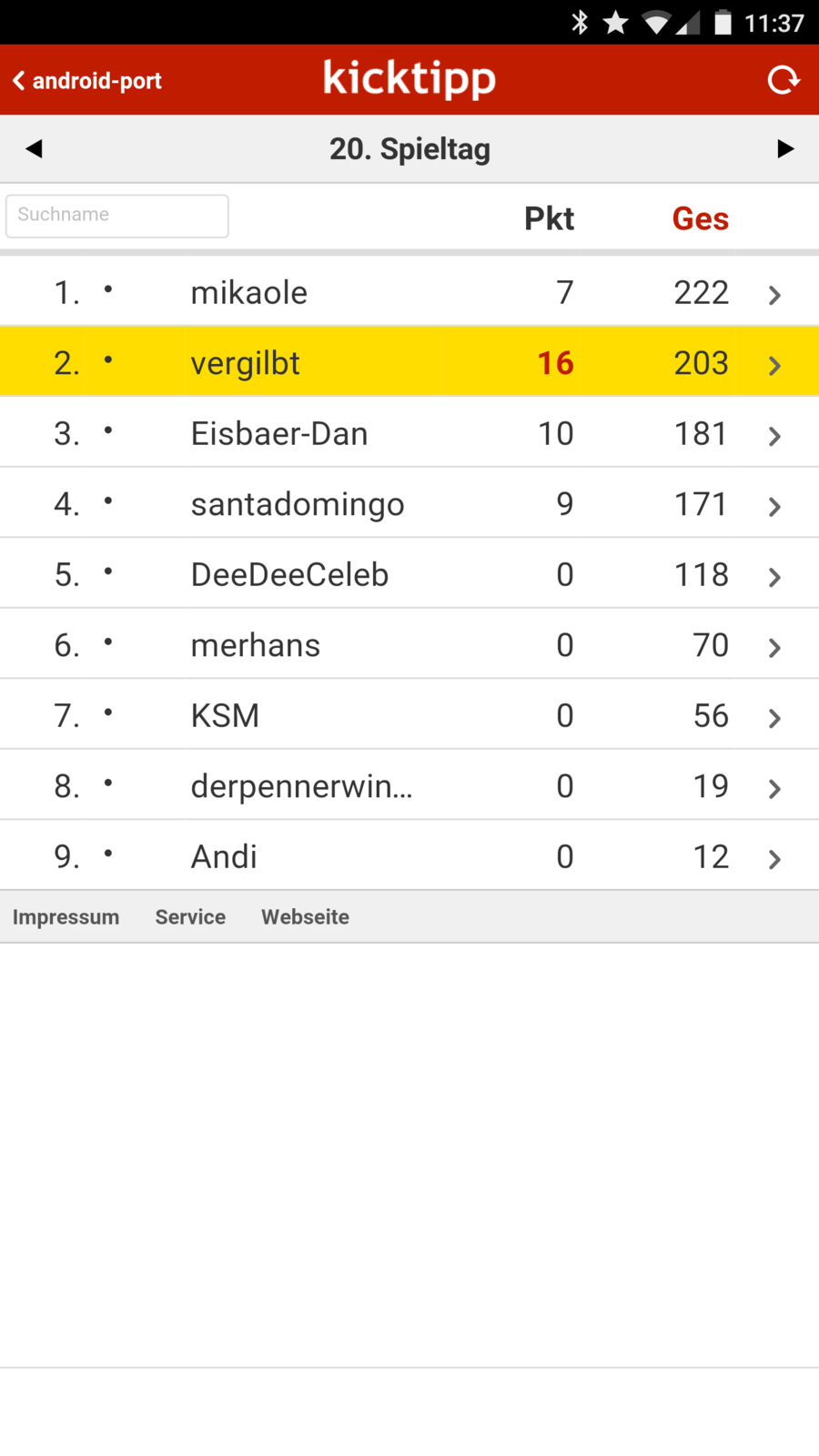Tap the Bluetooth icon in status bar
This screenshot has width=819, height=1456.
580,22
